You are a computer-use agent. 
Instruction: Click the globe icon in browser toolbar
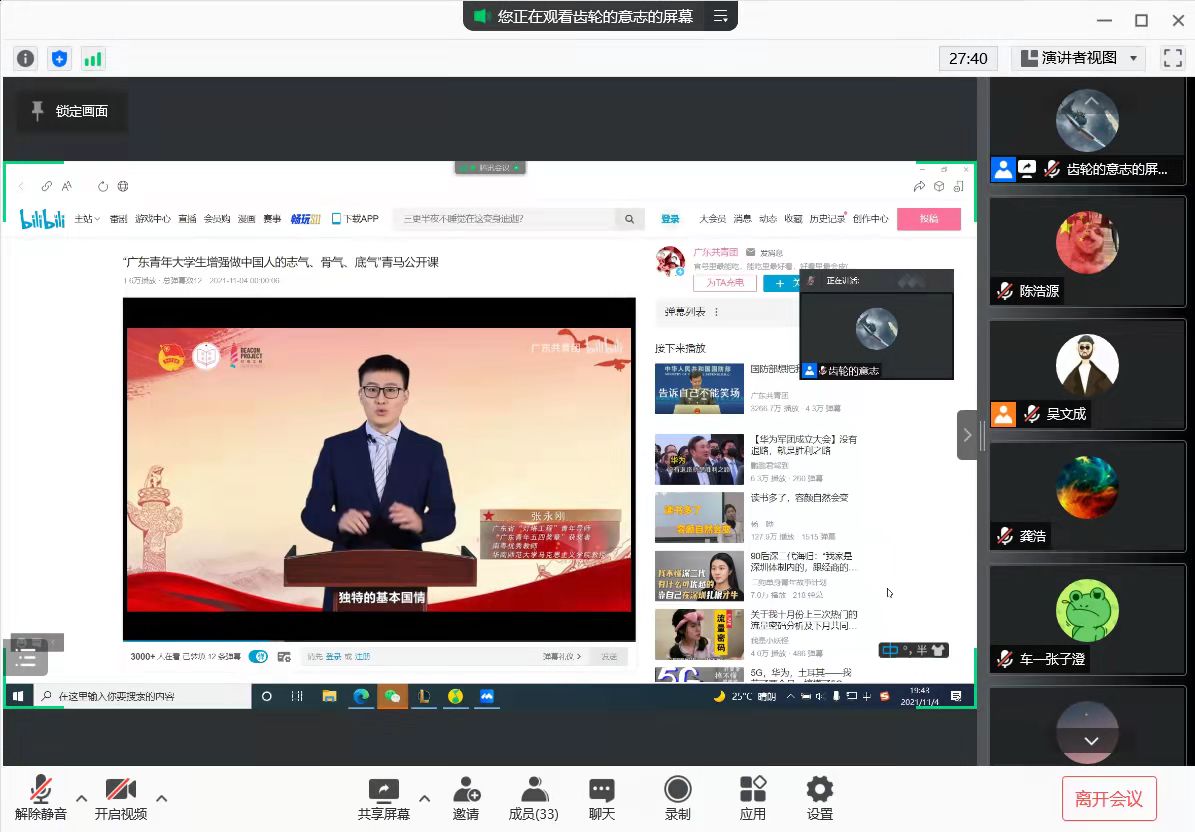click(x=123, y=186)
